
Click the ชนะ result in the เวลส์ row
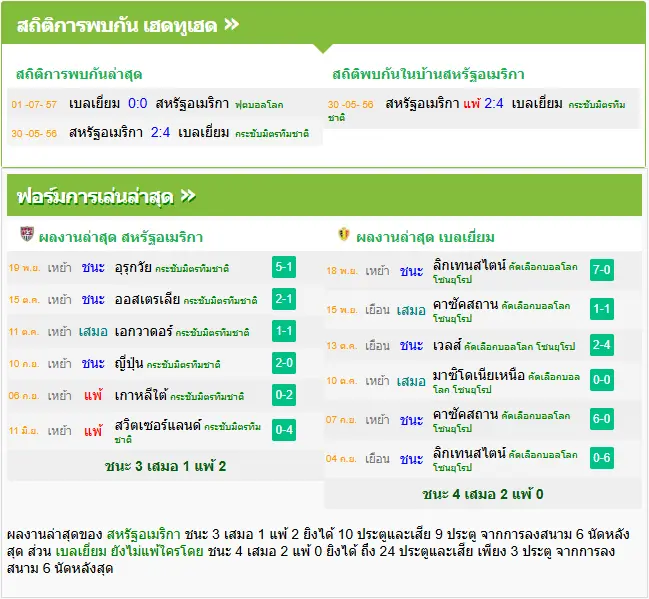(411, 346)
